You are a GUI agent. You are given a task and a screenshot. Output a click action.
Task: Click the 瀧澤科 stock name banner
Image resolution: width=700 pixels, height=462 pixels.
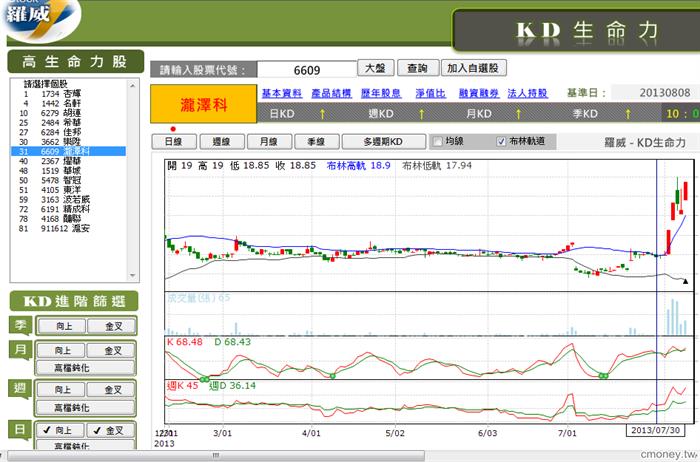click(204, 104)
